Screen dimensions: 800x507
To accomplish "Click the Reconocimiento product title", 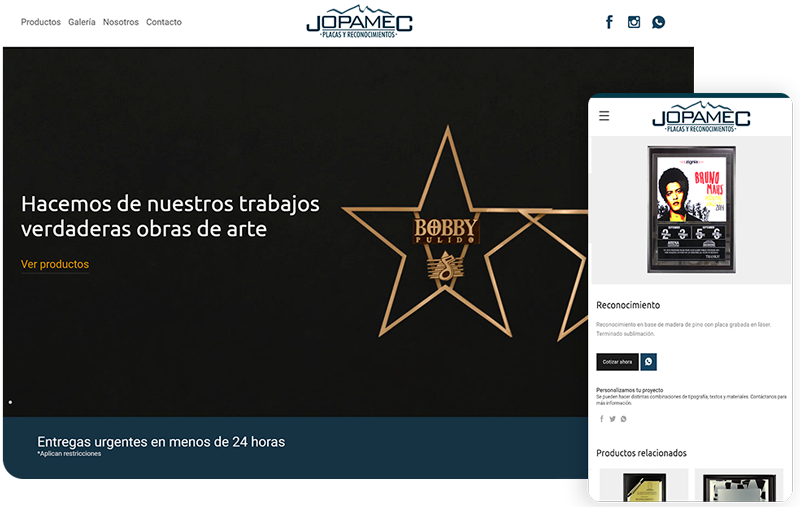I will (x=628, y=305).
